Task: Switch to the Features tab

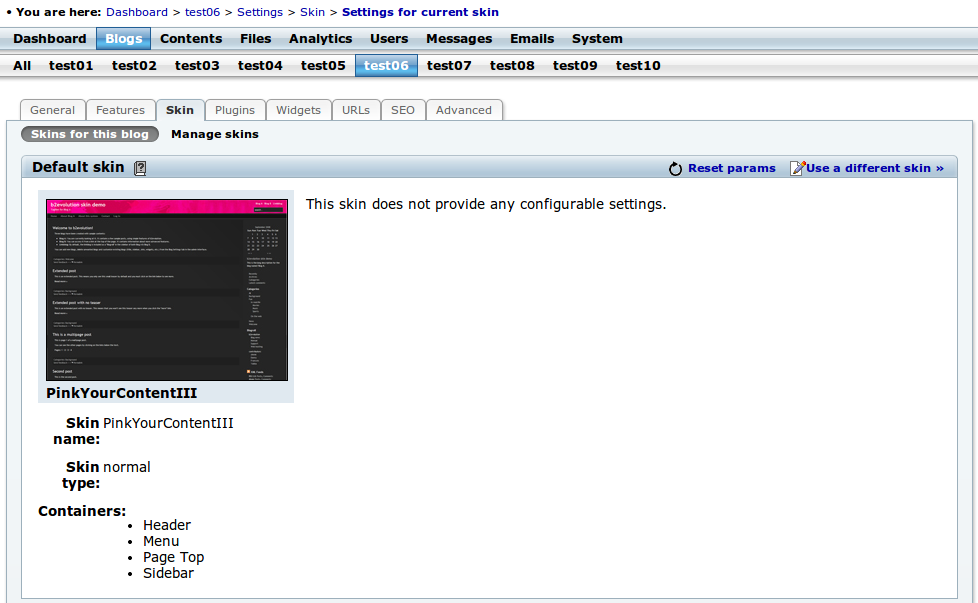Action: (x=120, y=110)
